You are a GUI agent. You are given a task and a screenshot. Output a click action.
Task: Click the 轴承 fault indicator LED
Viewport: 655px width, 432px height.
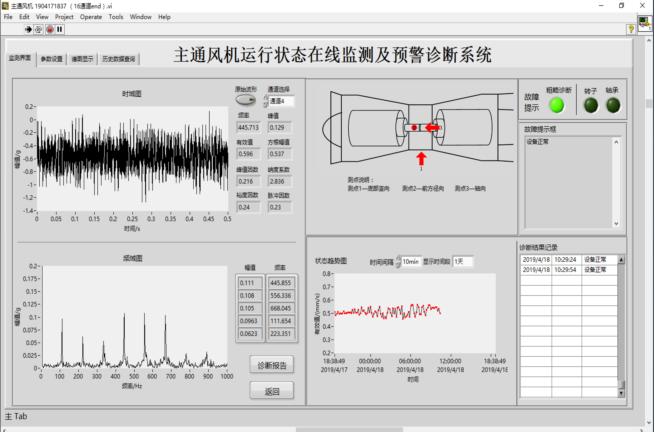coord(612,105)
